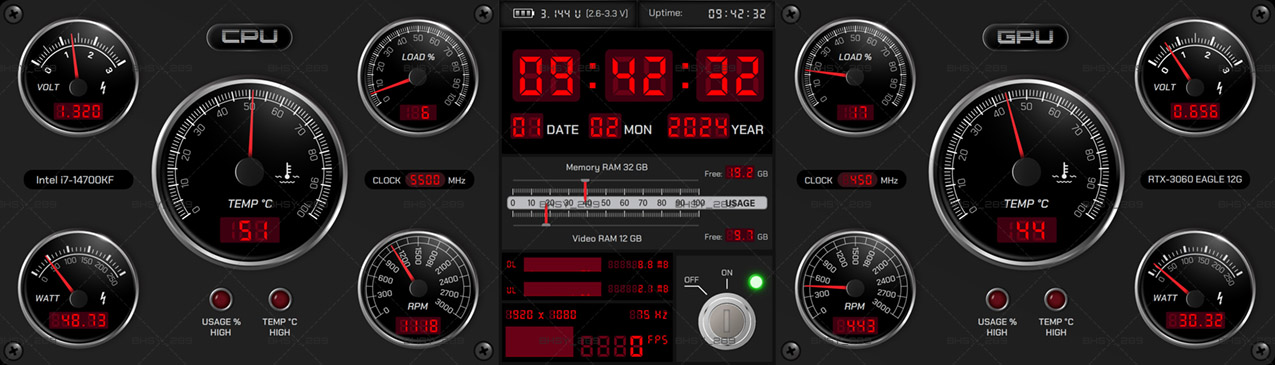Viewport: 1275px width, 365px height.
Task: Click the UL upload rate bar
Action: (562, 289)
